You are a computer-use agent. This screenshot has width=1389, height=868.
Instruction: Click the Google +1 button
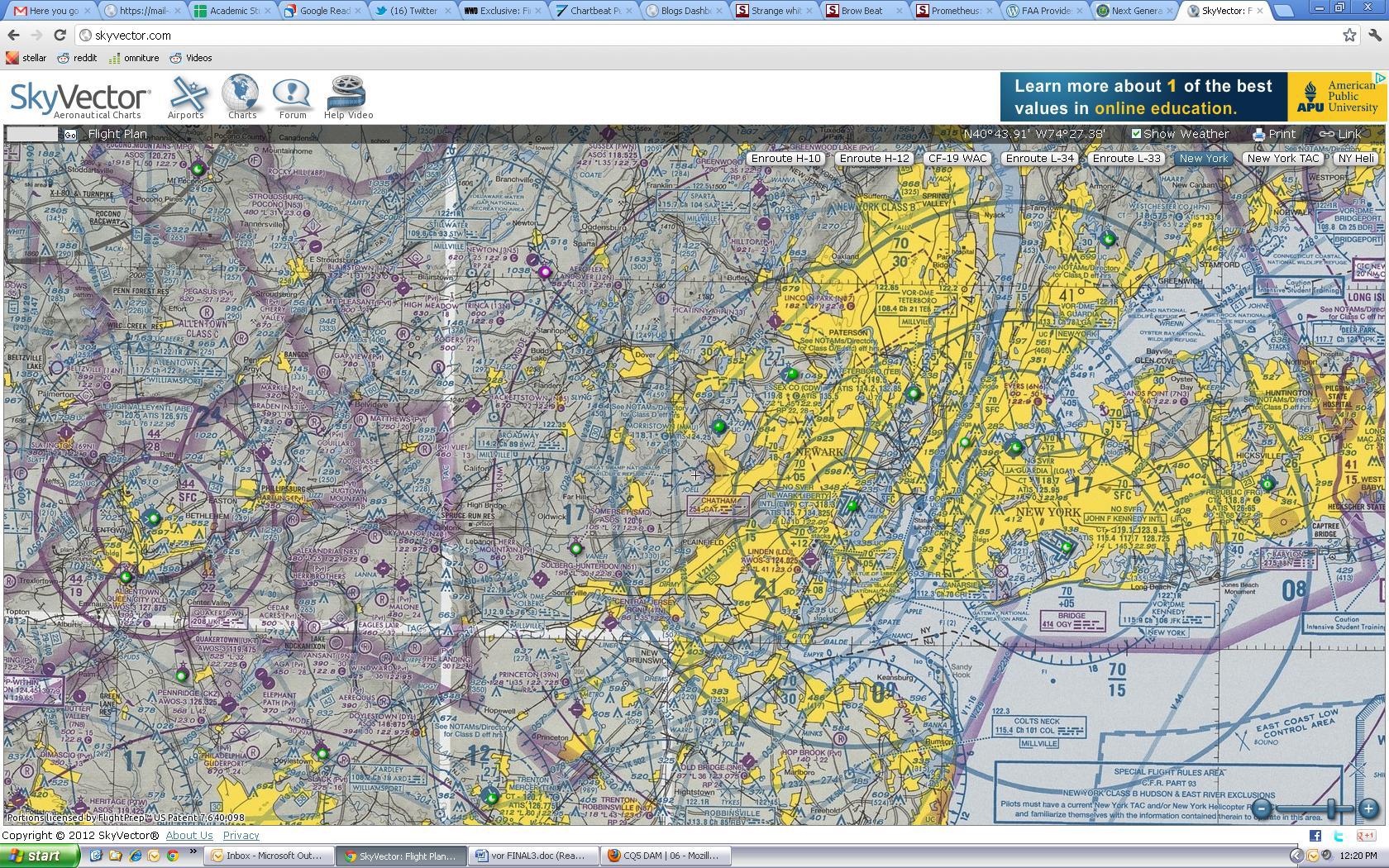pyautogui.click(x=1365, y=836)
